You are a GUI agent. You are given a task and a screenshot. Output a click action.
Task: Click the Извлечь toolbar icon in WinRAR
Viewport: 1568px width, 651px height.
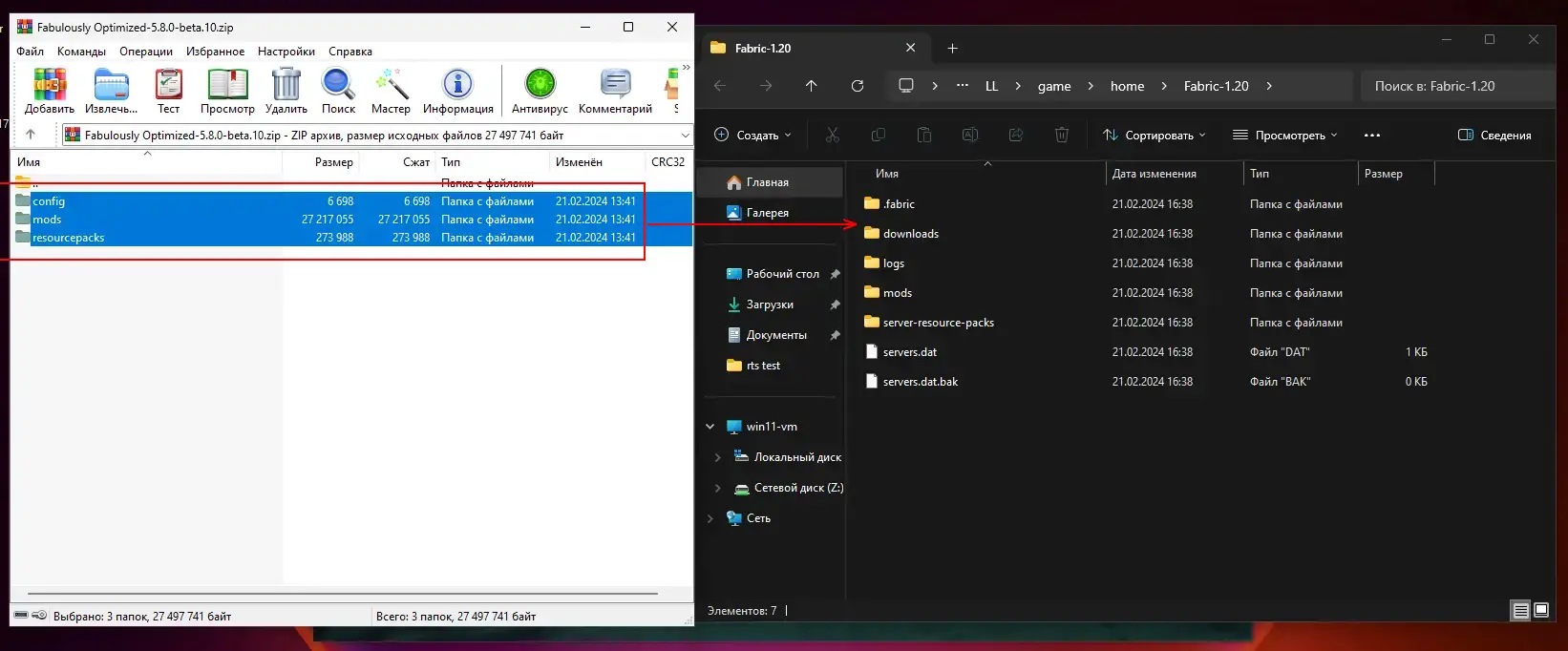(x=111, y=92)
